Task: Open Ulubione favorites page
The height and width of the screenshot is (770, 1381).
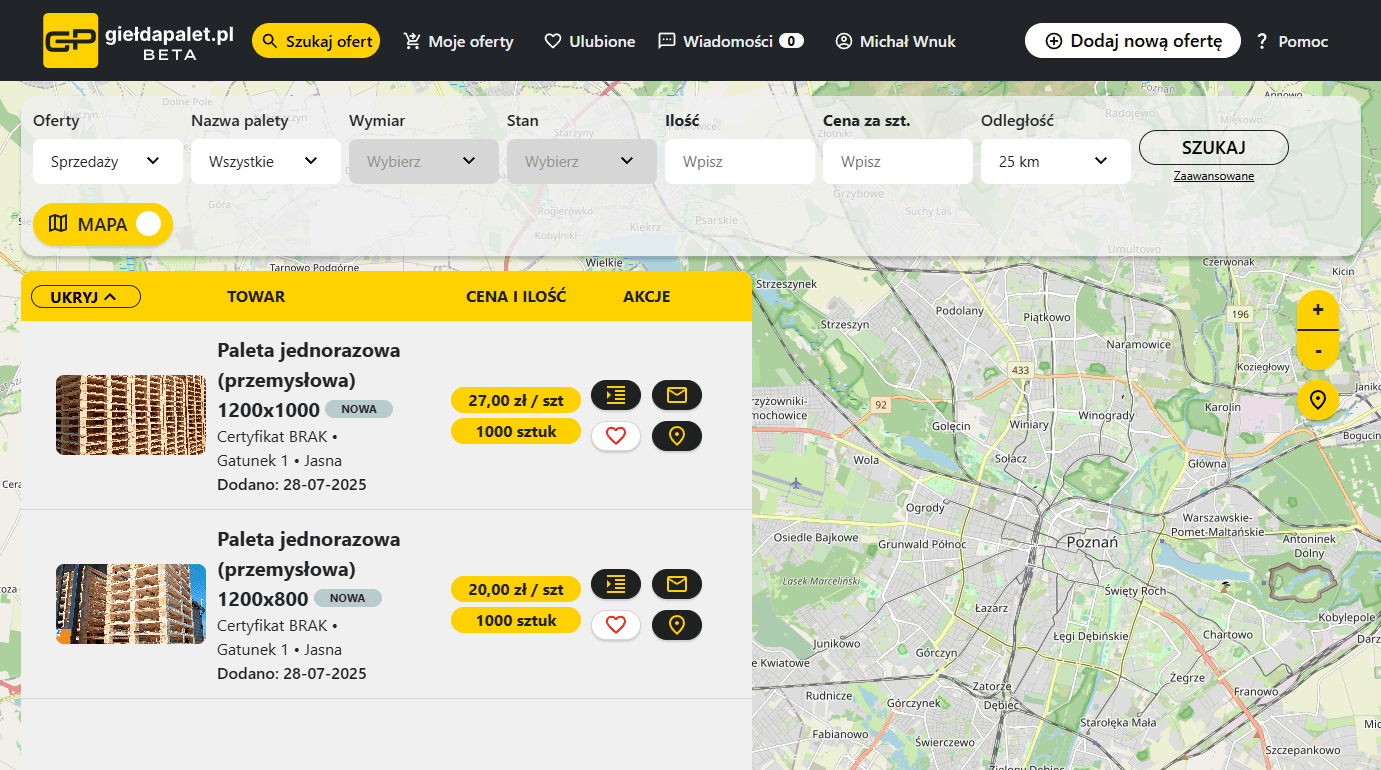Action: click(x=590, y=41)
